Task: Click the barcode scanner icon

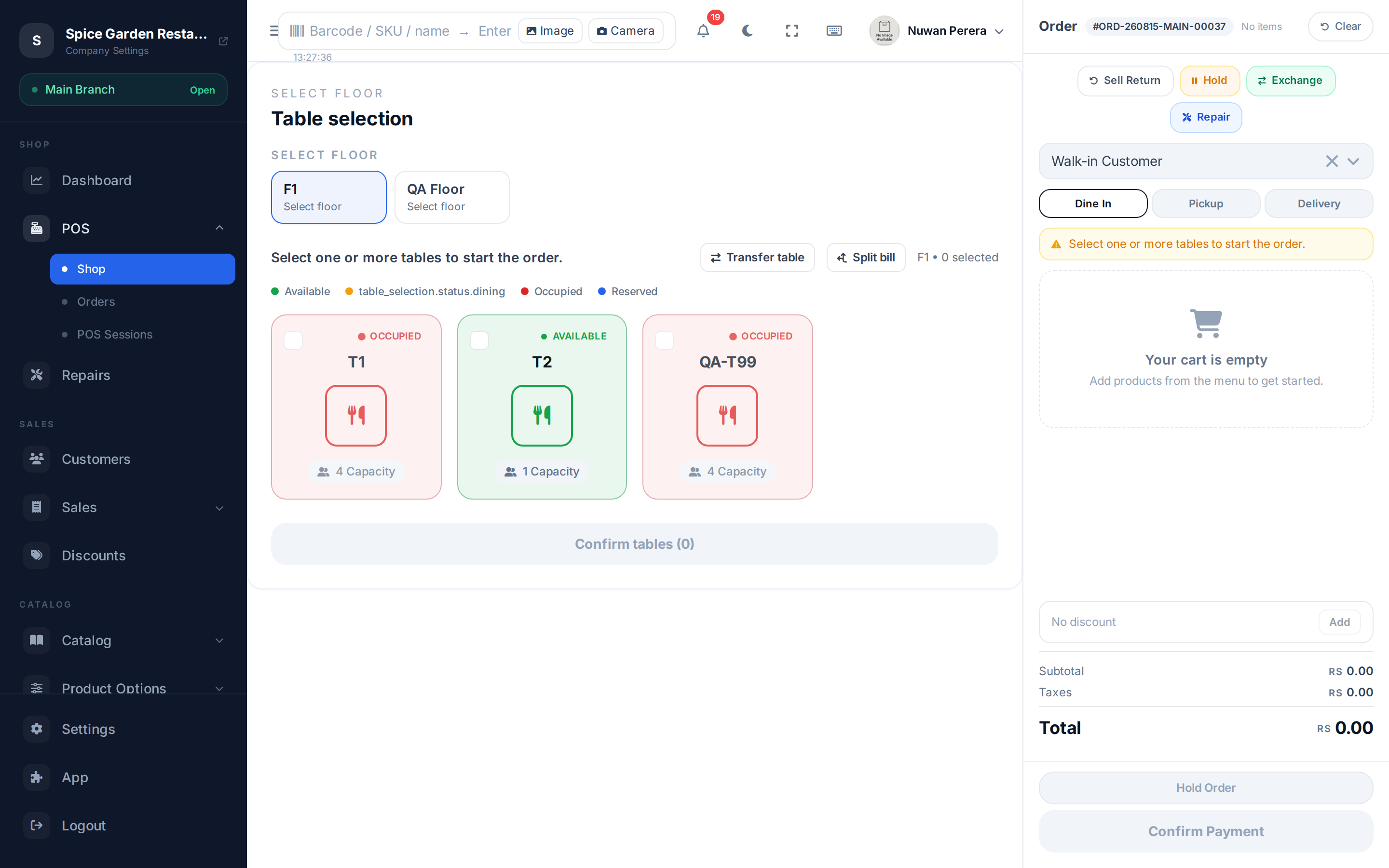Action: coord(297,31)
